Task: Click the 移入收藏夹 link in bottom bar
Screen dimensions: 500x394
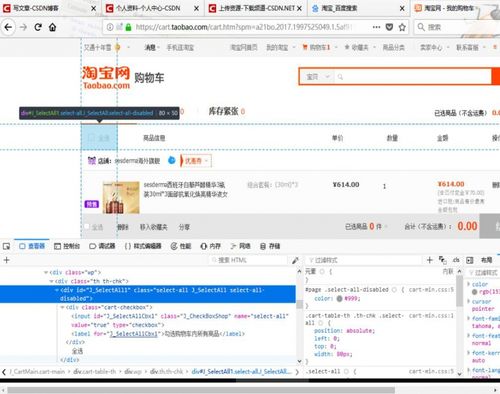Action: pyautogui.click(x=153, y=227)
